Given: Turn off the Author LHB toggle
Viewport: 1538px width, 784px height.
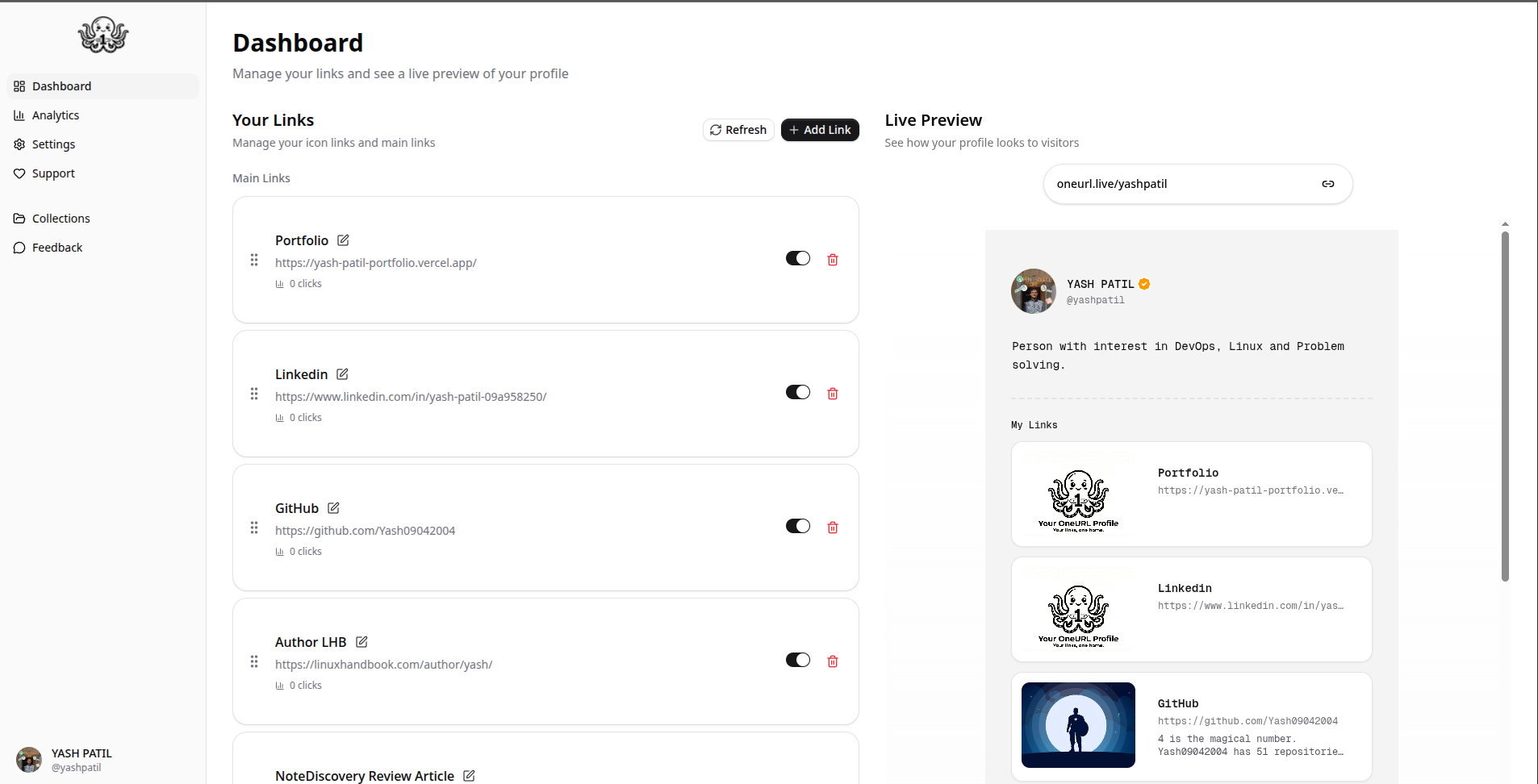Looking at the screenshot, I should click(x=797, y=660).
